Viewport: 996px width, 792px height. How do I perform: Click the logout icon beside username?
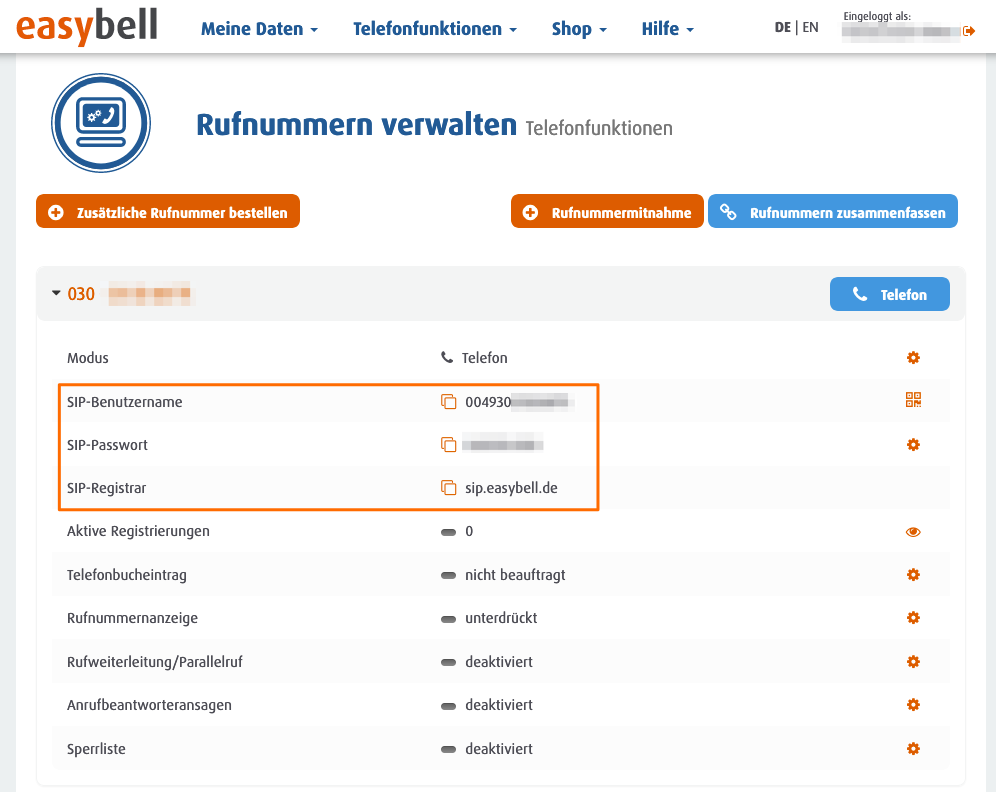pyautogui.click(x=969, y=31)
